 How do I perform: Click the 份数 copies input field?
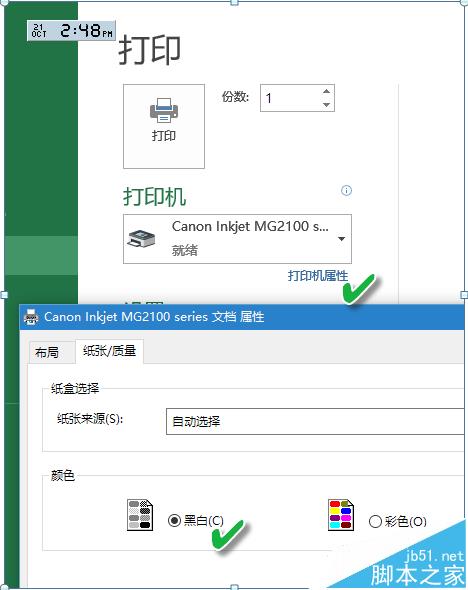(297, 98)
